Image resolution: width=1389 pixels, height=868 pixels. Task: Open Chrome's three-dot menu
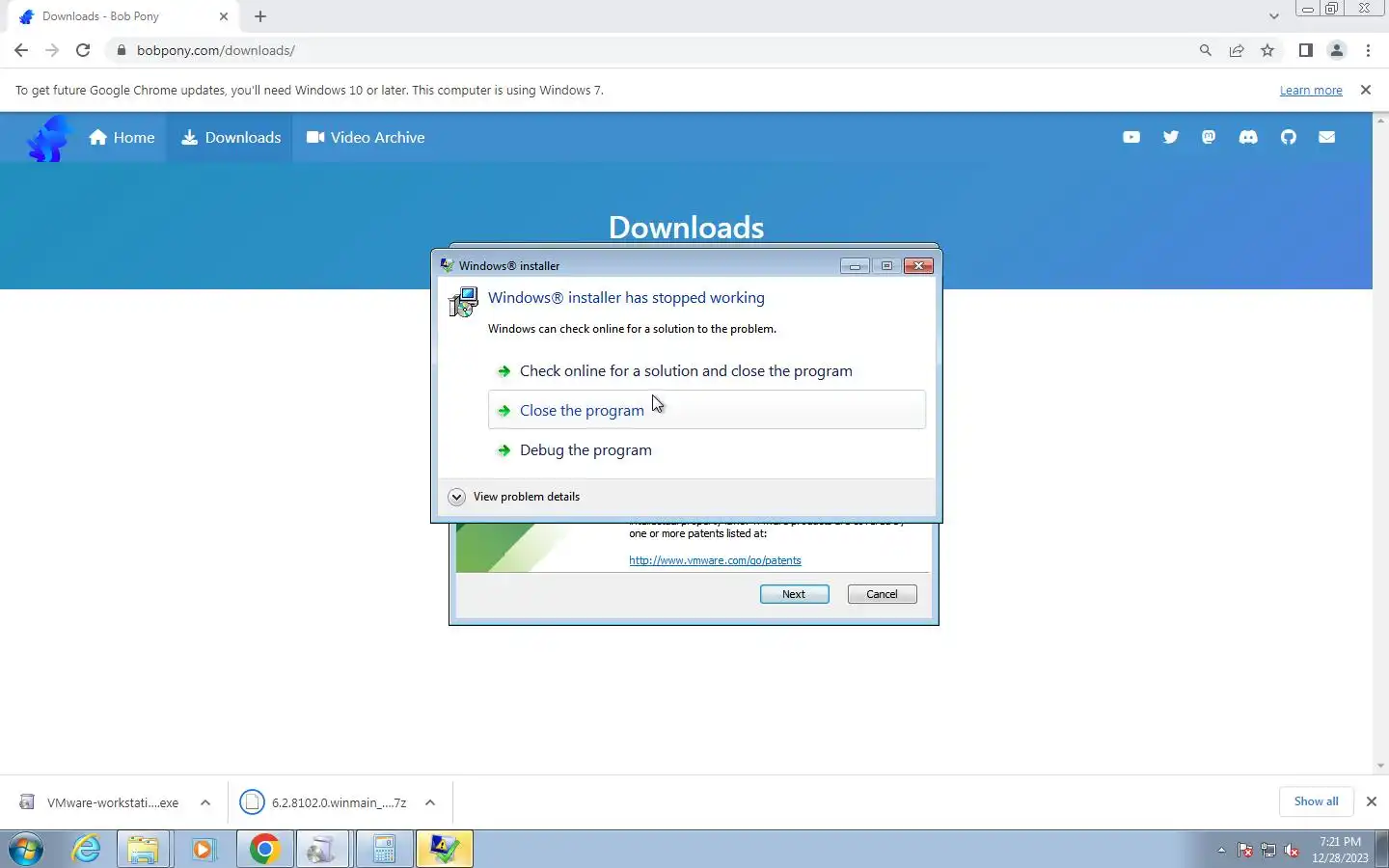pos(1368,50)
